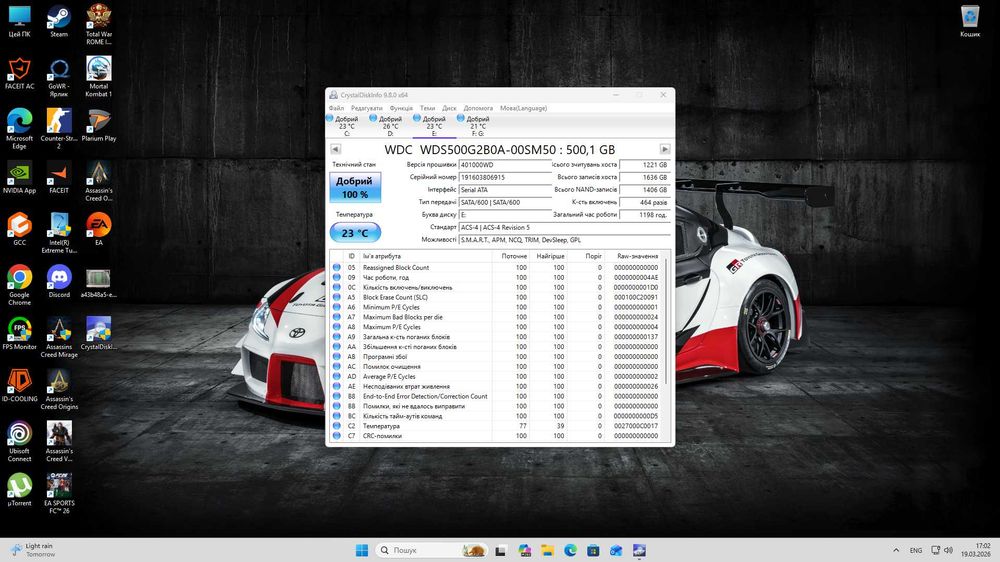The image size is (1000, 562).
Task: Select the F: G: disk tab
Action: pos(478,125)
